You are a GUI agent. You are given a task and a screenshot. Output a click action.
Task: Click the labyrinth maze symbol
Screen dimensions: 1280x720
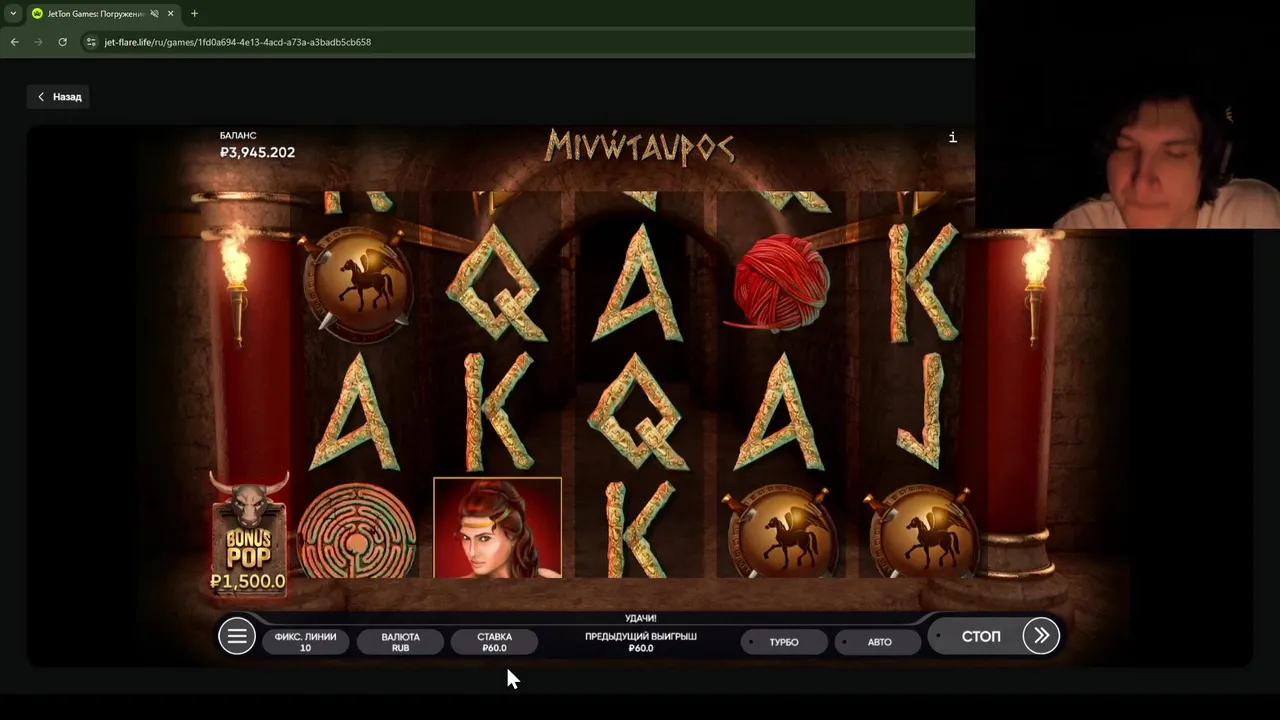(357, 531)
